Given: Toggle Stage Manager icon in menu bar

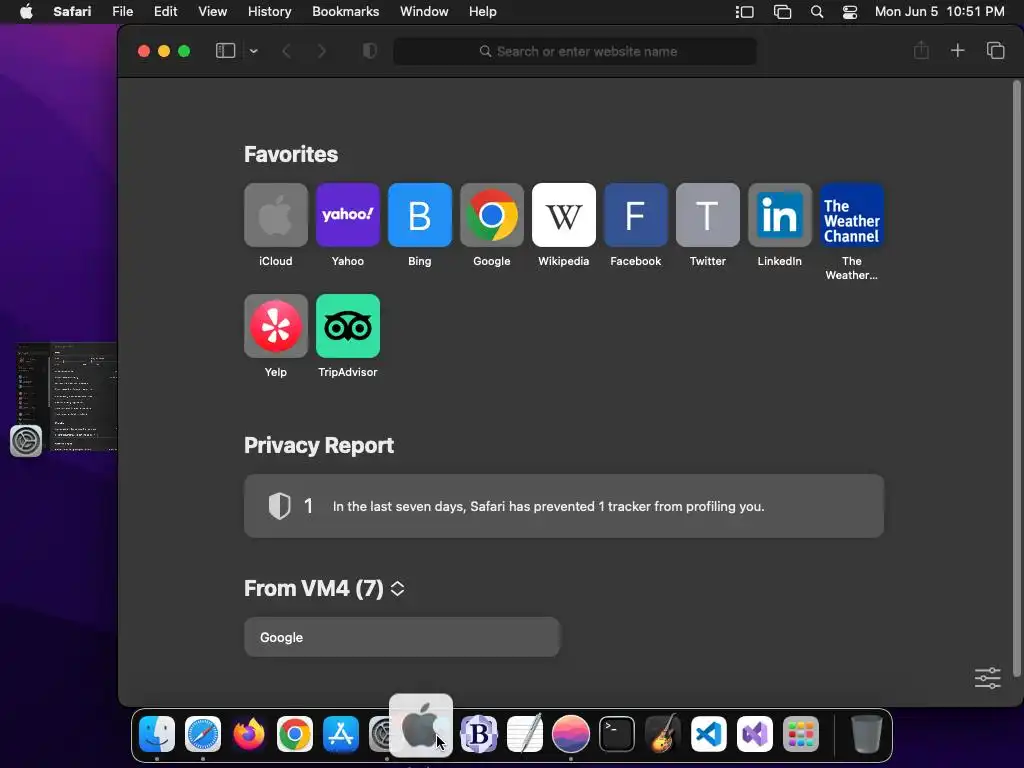Looking at the screenshot, I should point(744,12).
